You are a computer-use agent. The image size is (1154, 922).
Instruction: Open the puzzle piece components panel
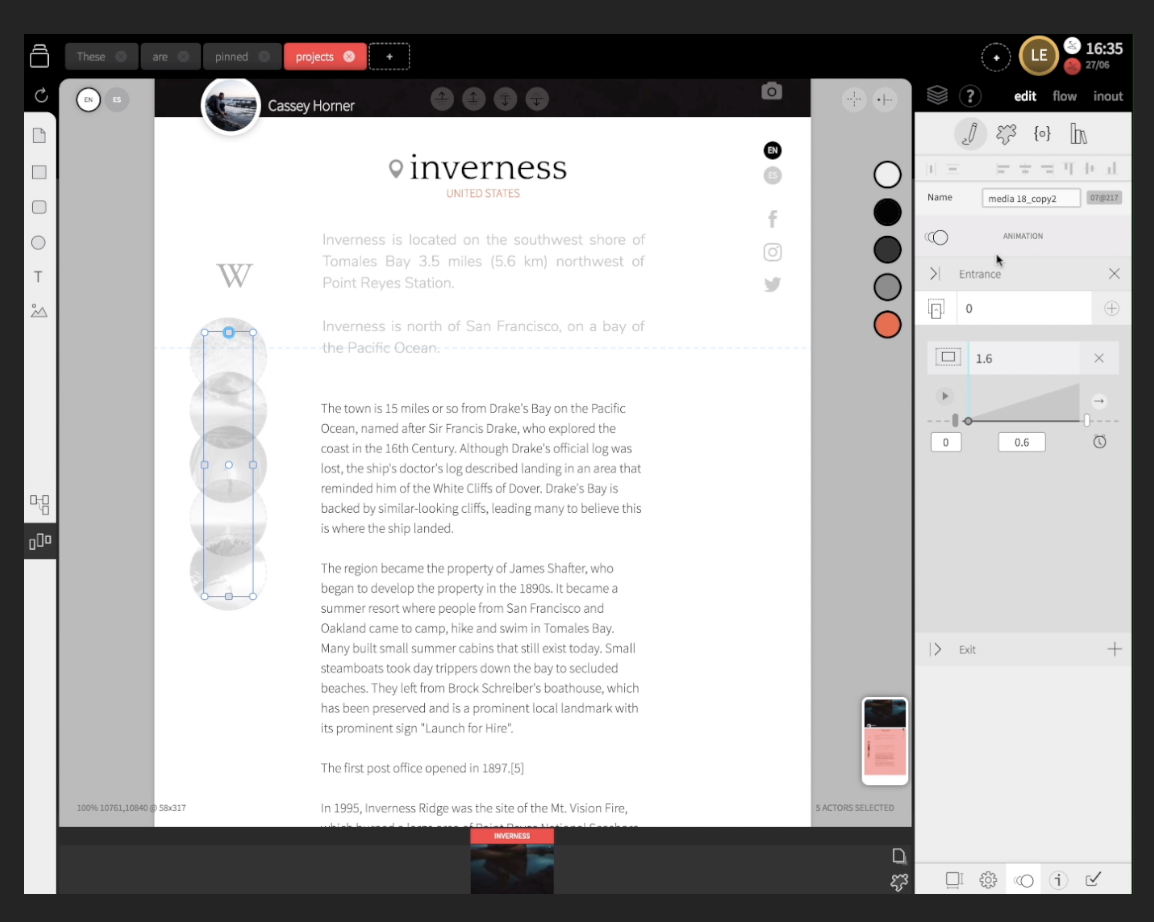click(1006, 134)
